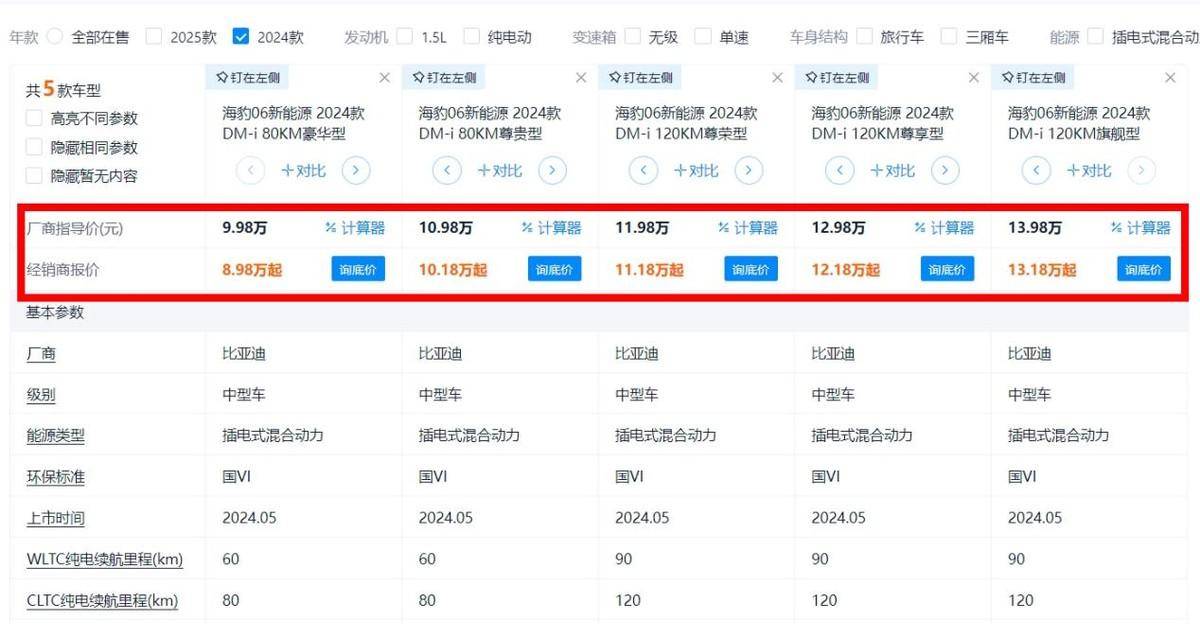Enable 隐藏相同参数 option
Image resolution: width=1200 pixels, height=624 pixels.
pyautogui.click(x=34, y=147)
